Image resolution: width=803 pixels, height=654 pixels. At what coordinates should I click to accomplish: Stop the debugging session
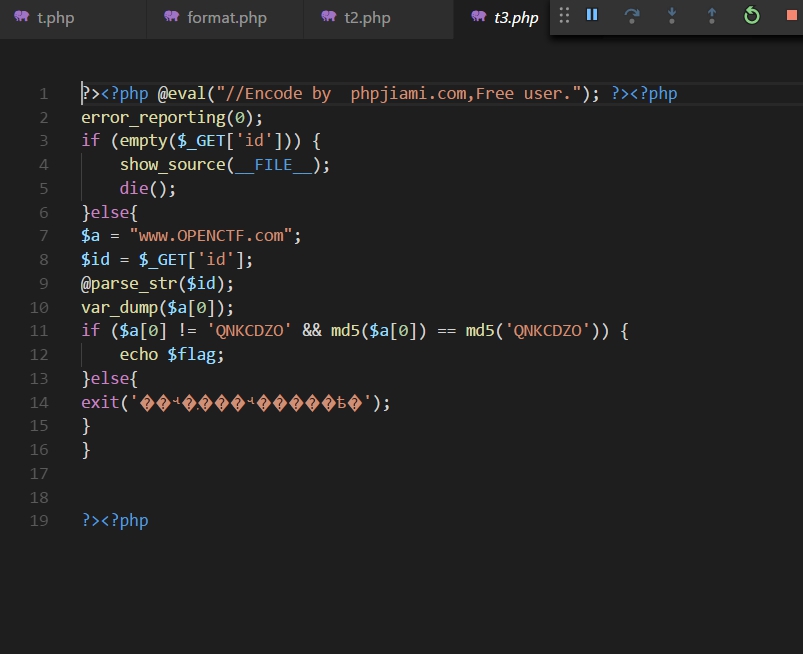tap(792, 15)
